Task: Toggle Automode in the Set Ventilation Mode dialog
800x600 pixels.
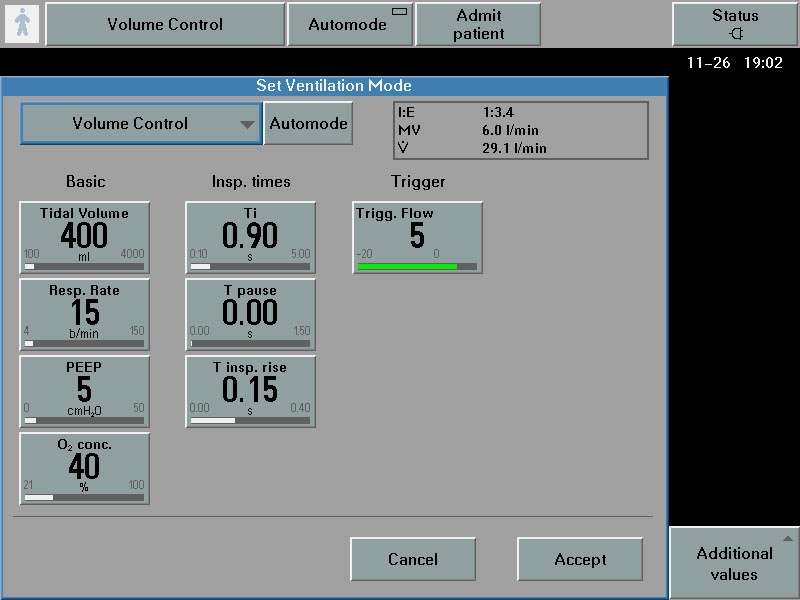Action: (x=308, y=123)
